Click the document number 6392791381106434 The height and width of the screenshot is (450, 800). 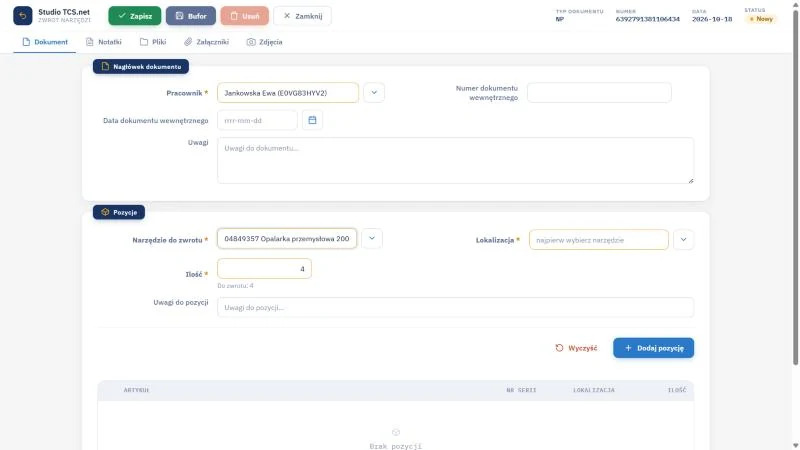click(647, 19)
